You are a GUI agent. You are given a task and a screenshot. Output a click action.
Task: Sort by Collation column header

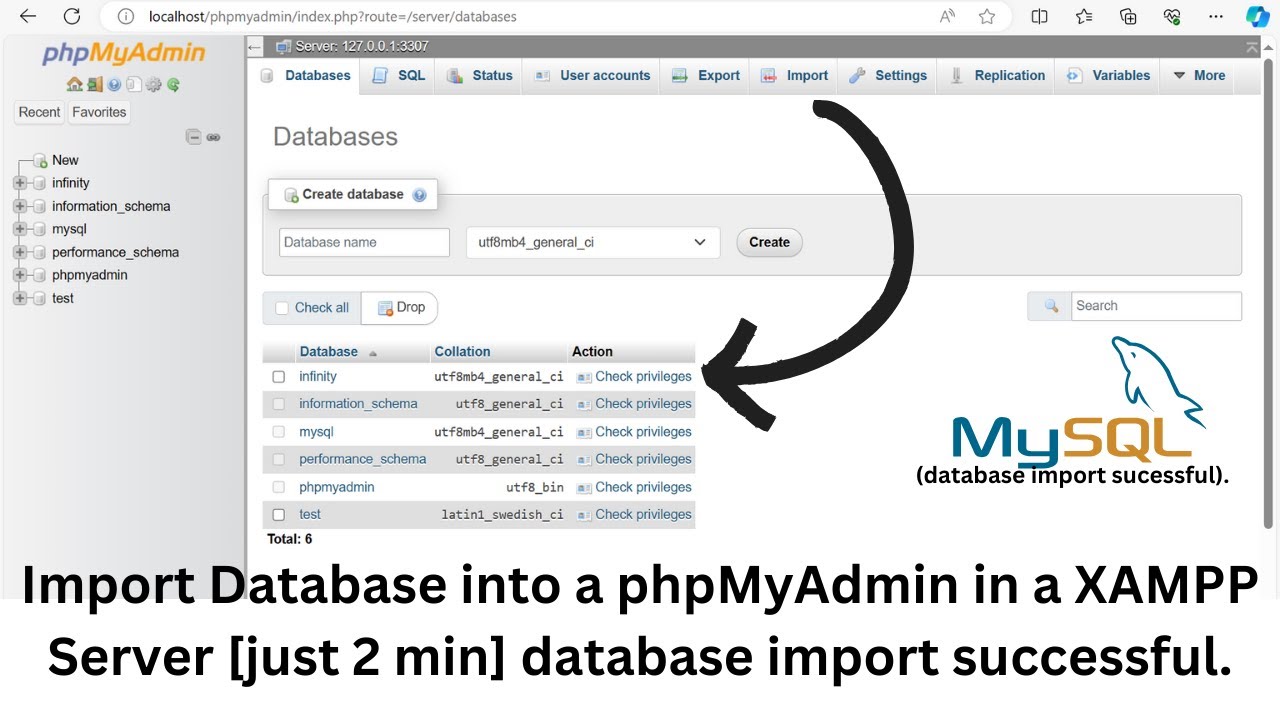coord(462,352)
